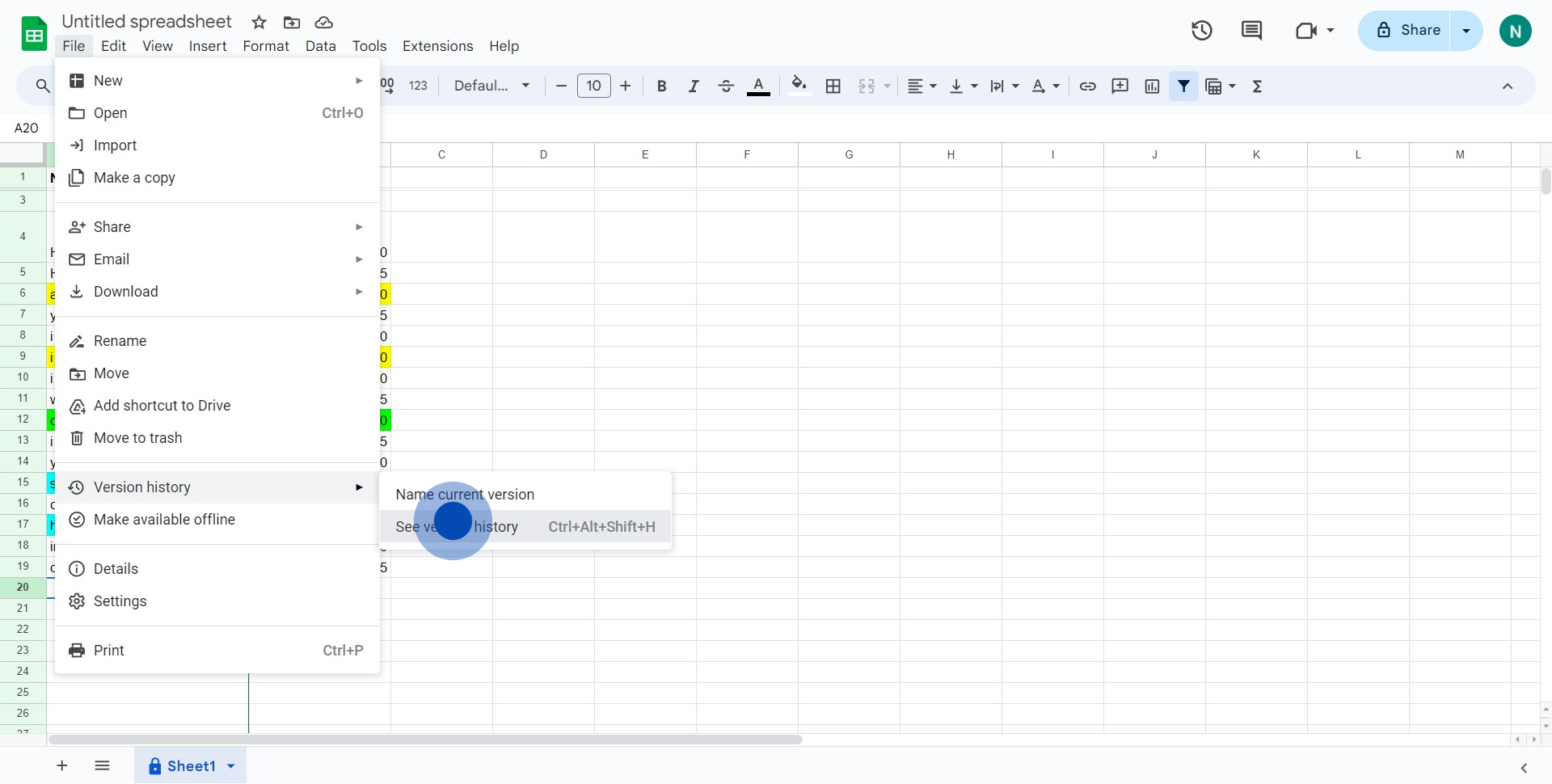Expand the Share button dropdown arrow

(x=1466, y=31)
